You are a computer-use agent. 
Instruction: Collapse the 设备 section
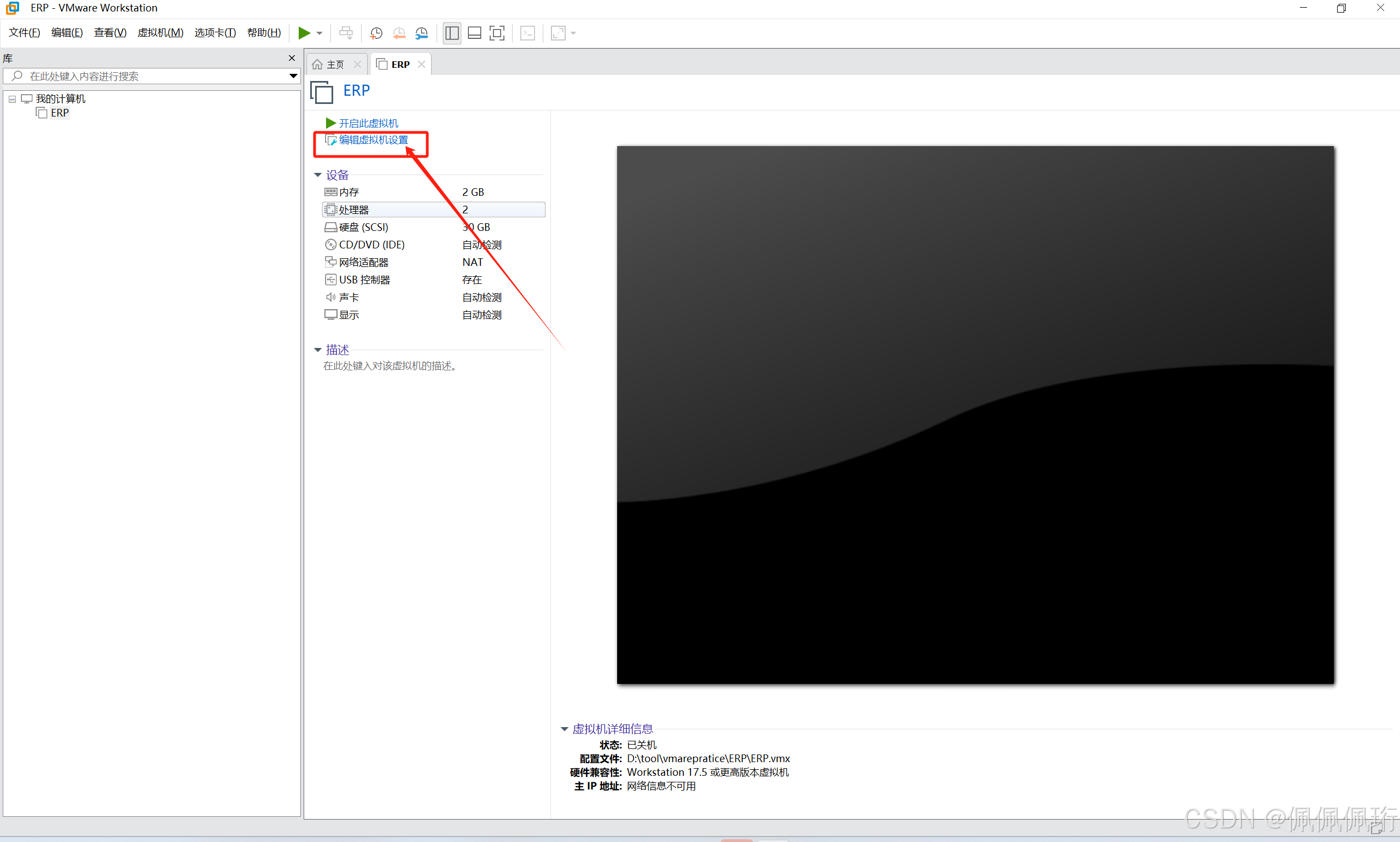pos(318,175)
